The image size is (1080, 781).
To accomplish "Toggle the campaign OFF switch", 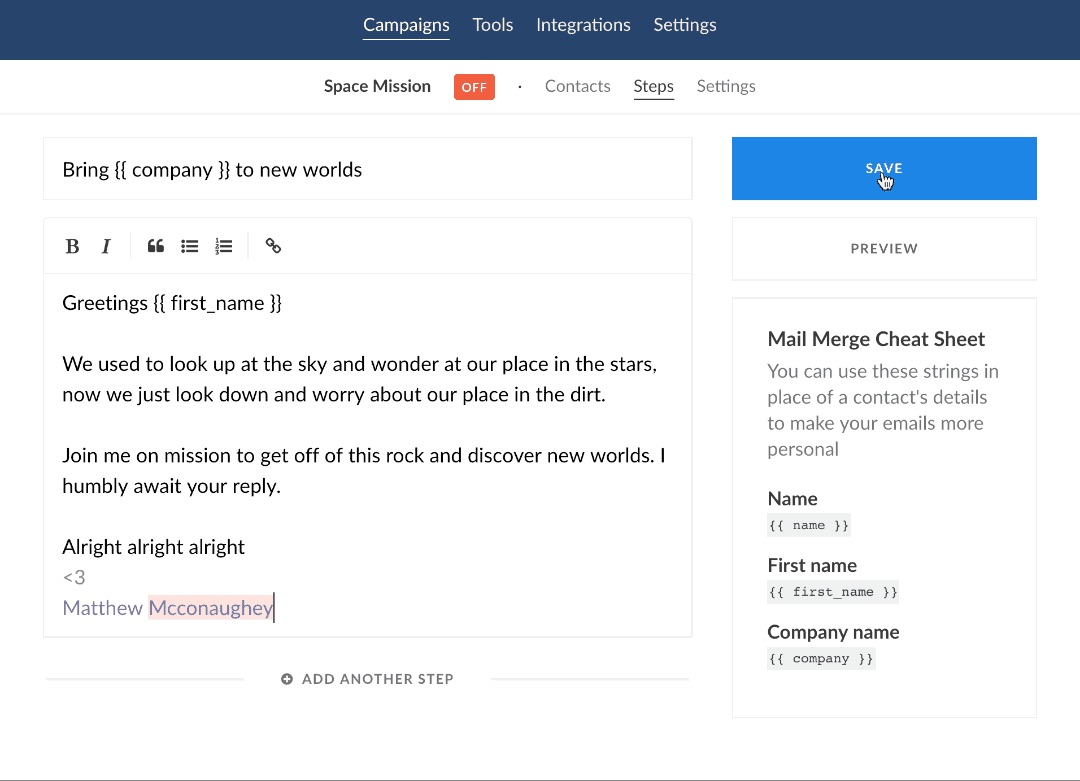I will point(474,87).
